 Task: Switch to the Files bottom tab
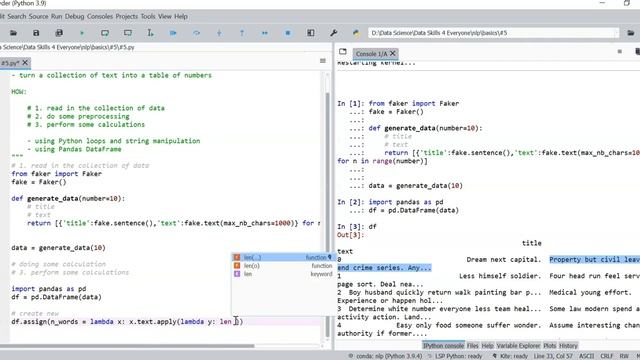473,346
